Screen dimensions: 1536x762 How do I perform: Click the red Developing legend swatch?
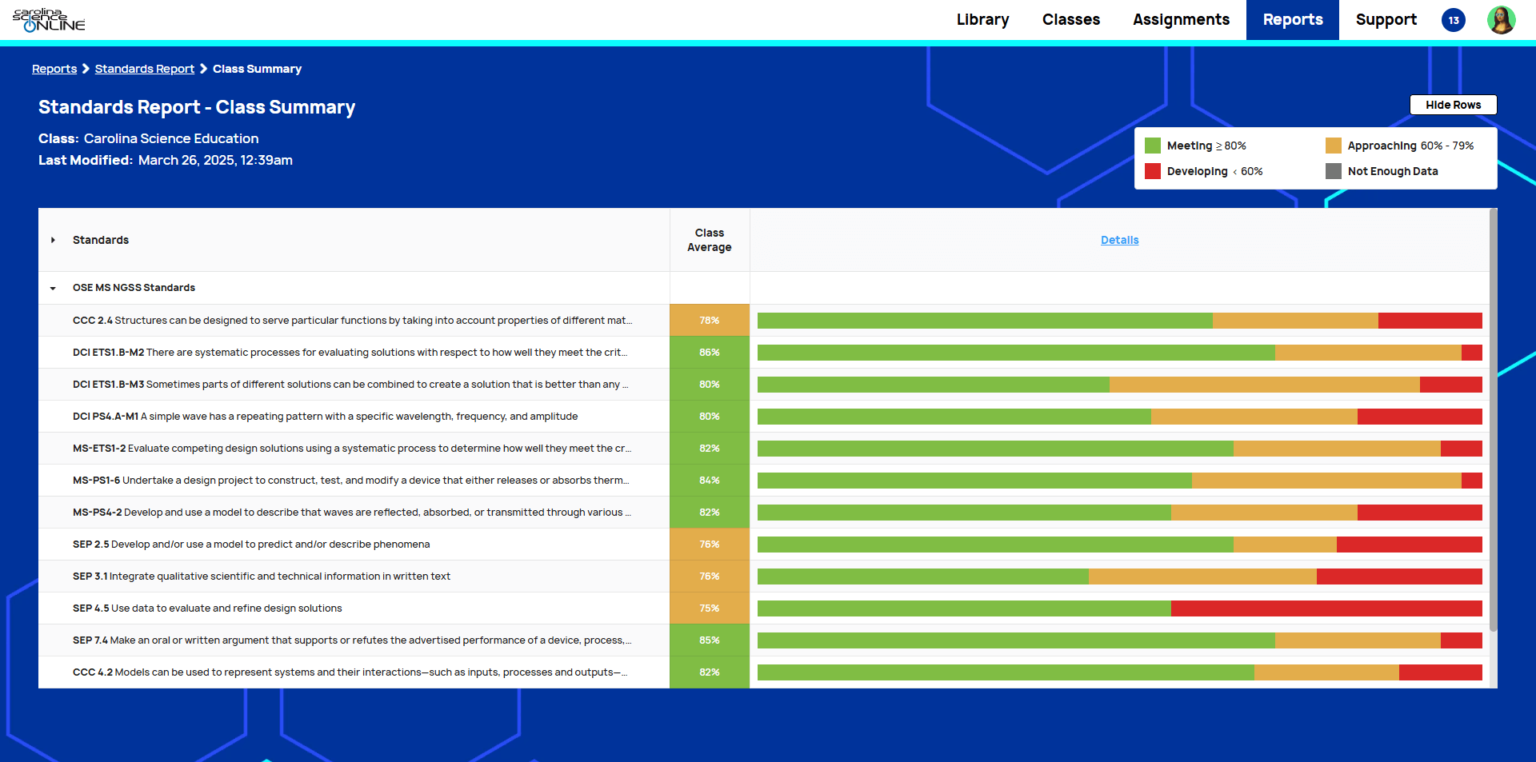coord(1152,172)
